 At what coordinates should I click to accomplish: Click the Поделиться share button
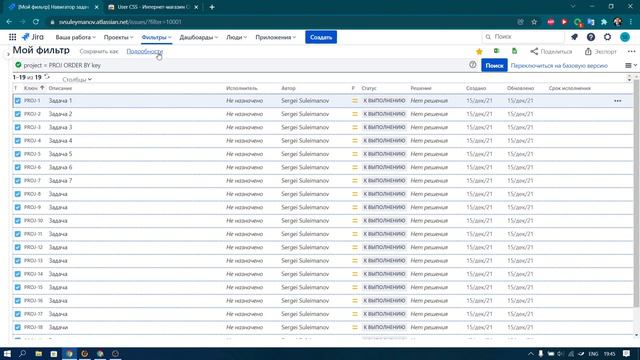point(551,51)
